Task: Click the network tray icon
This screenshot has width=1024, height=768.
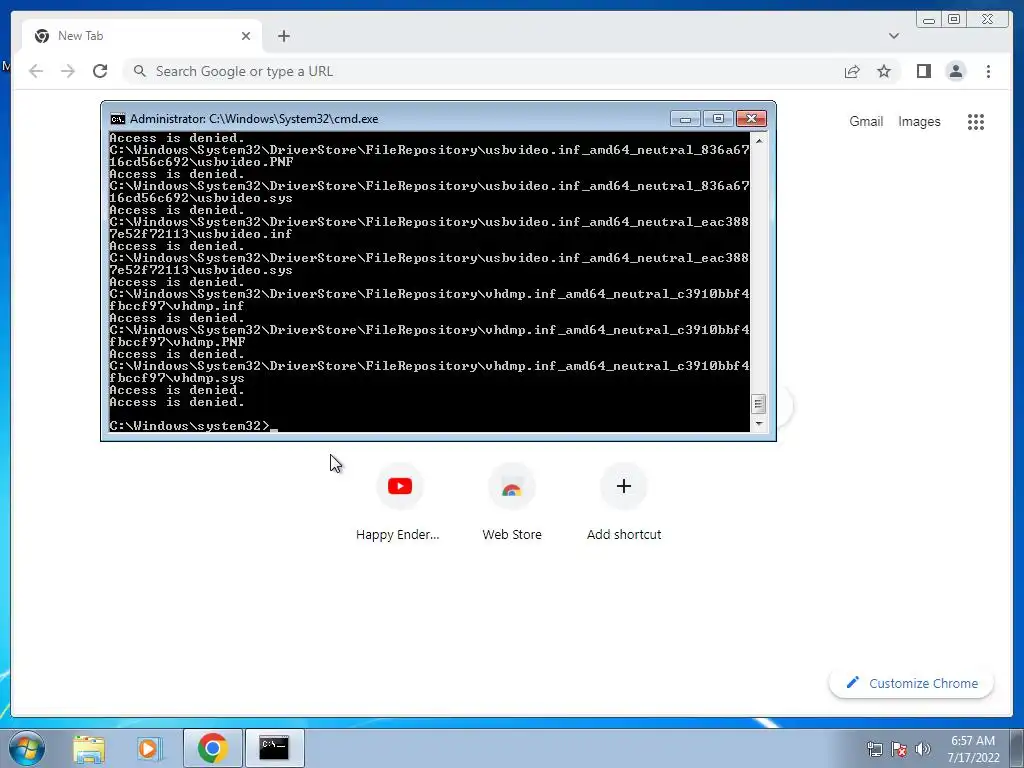Action: point(874,749)
